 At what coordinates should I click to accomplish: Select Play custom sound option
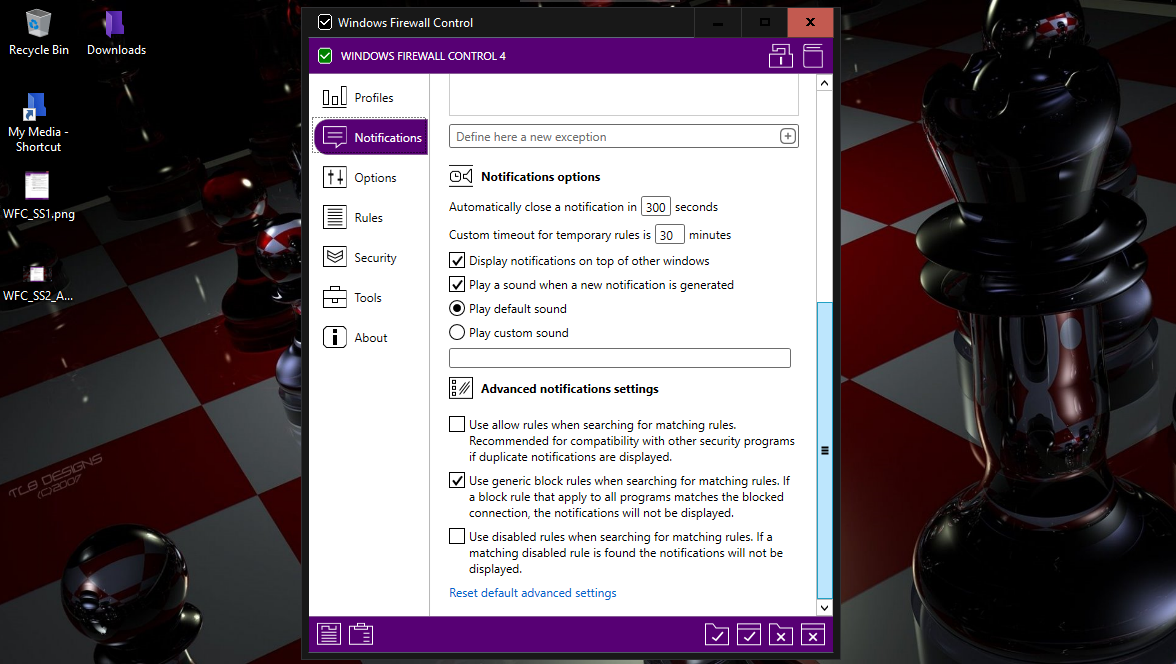coord(457,333)
